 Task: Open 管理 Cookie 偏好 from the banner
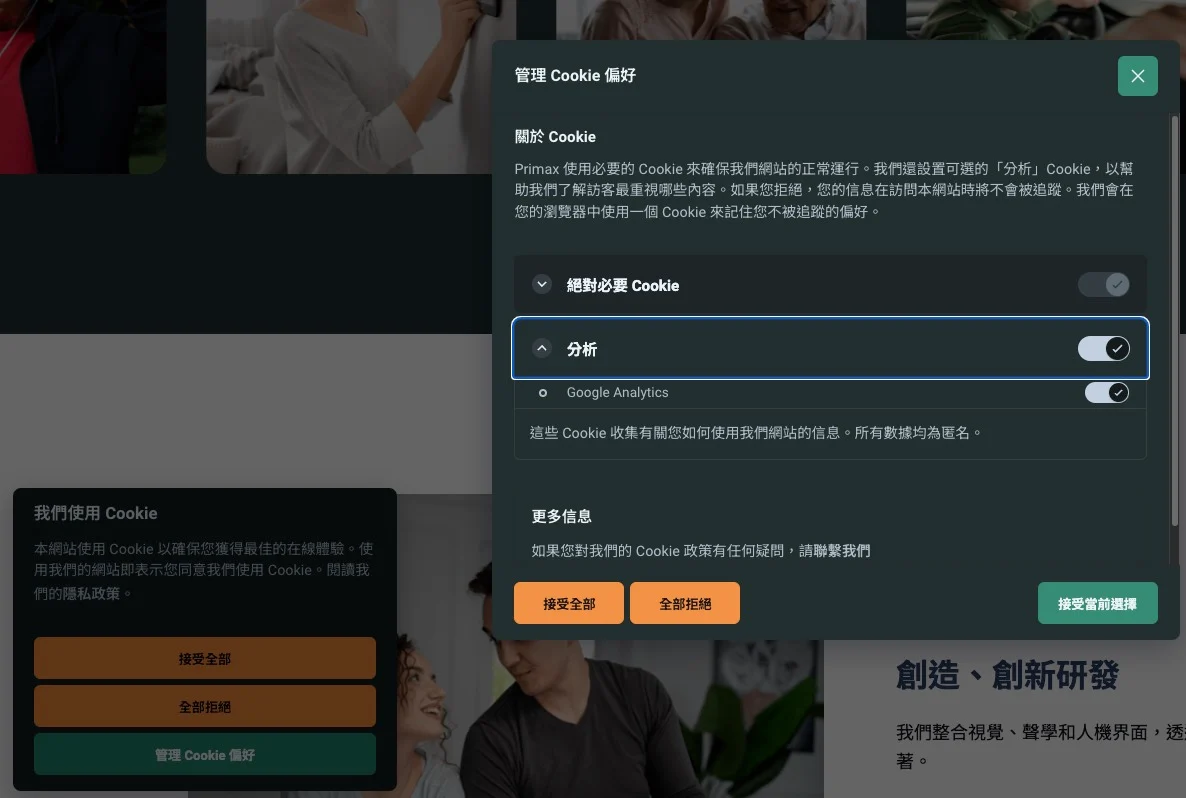coord(205,755)
